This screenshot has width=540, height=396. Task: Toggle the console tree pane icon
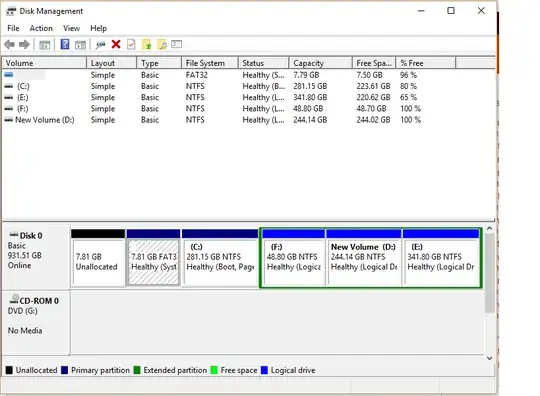click(x=44, y=45)
